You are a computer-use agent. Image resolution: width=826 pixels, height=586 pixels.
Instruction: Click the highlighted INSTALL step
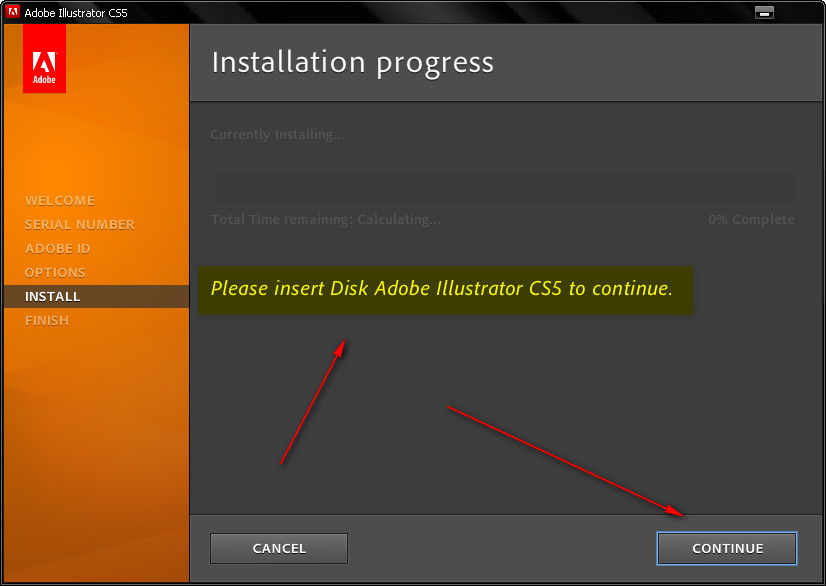[x=53, y=296]
